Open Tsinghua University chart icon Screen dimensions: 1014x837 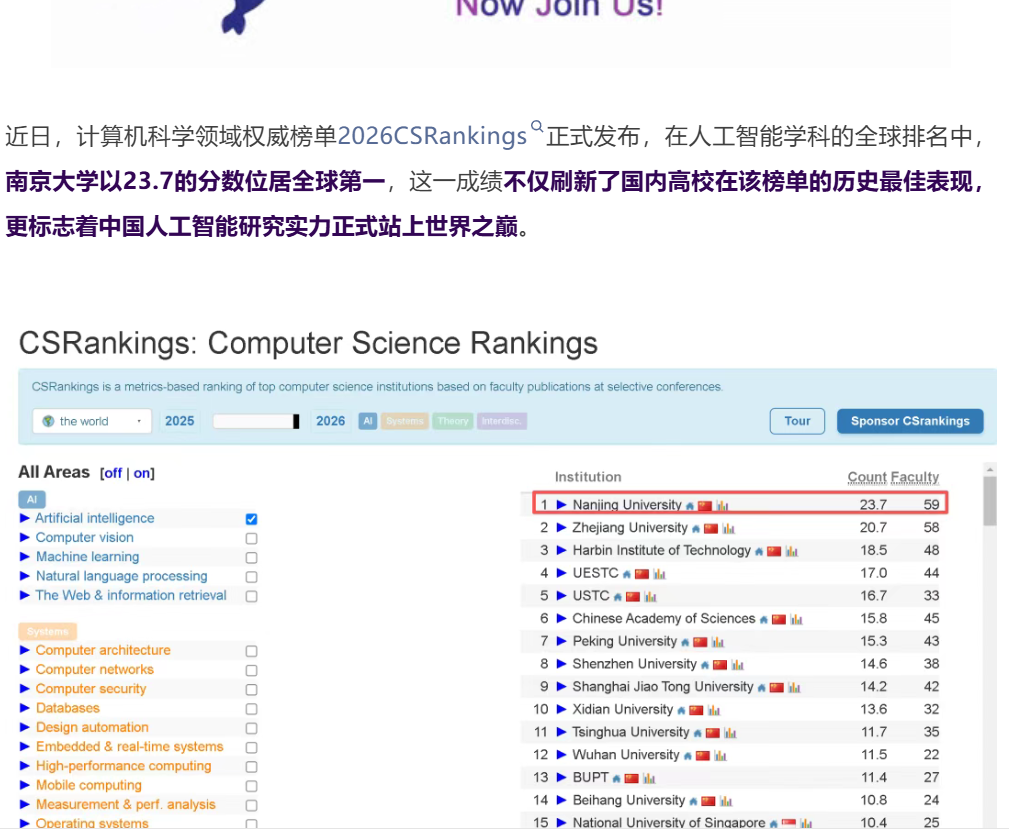730,733
